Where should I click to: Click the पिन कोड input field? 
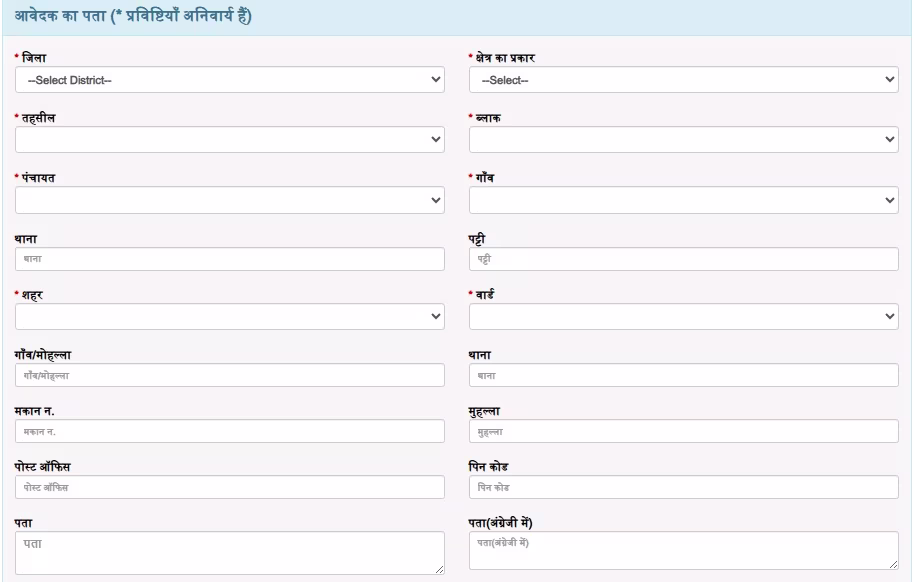(683, 487)
